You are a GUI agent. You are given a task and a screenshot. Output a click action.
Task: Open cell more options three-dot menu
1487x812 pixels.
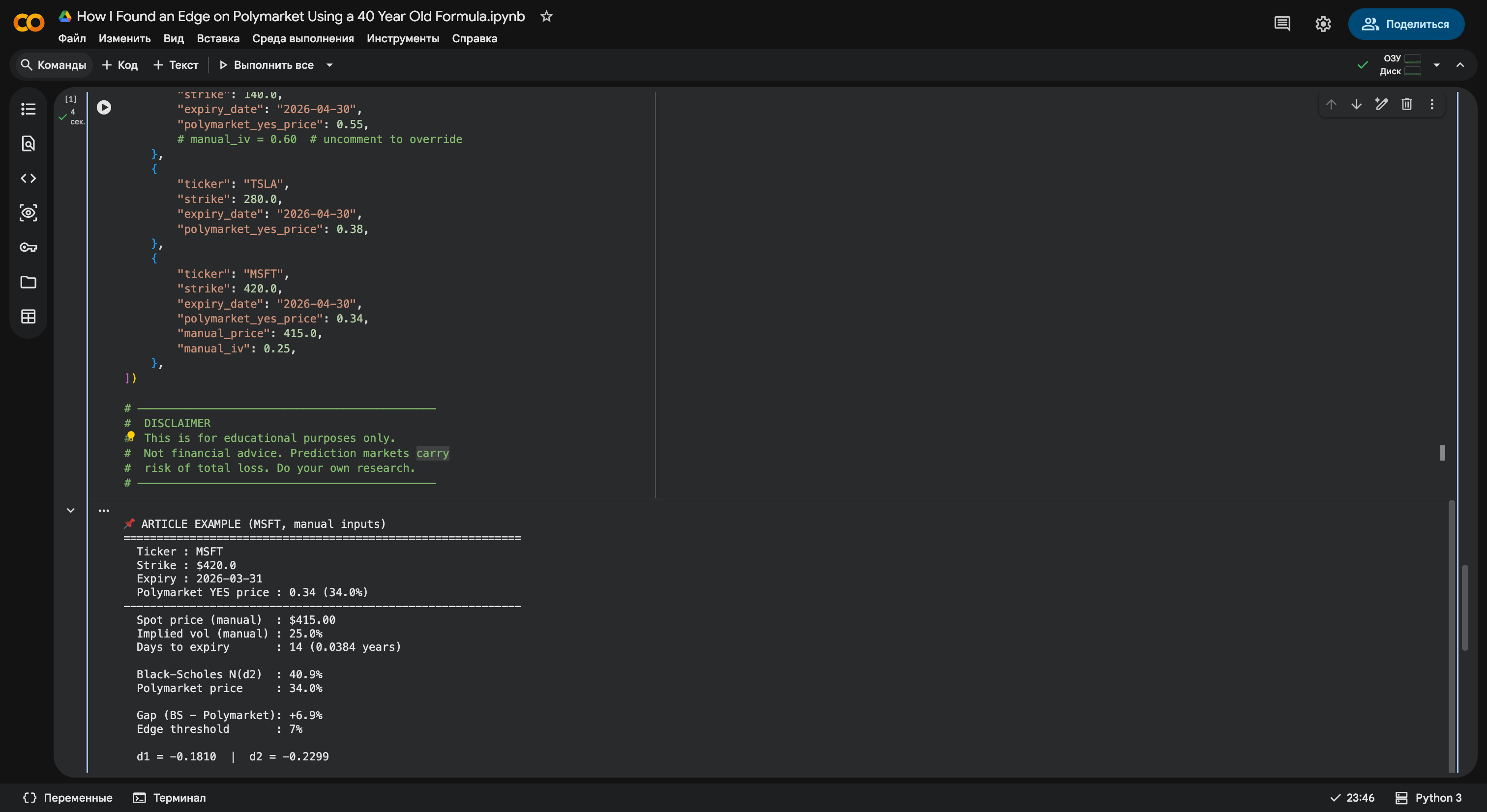pos(1432,105)
